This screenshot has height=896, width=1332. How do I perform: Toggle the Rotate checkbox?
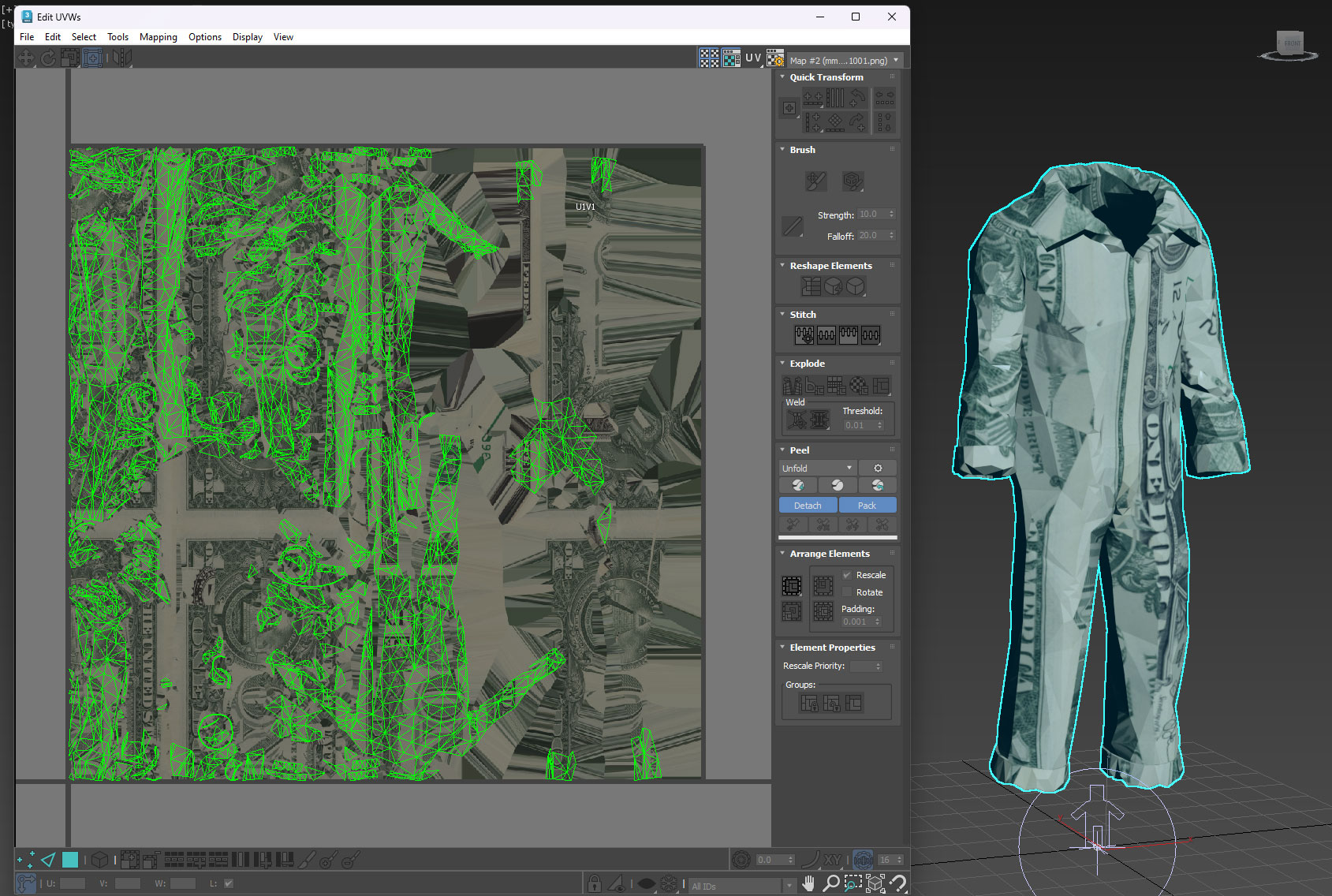[848, 592]
